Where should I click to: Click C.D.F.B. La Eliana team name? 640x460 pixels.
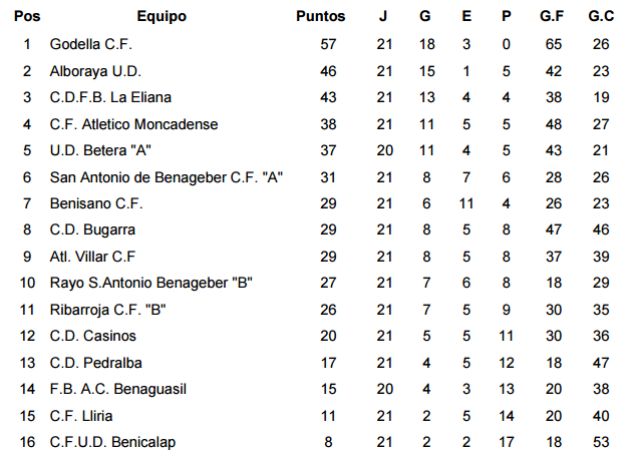110,98
